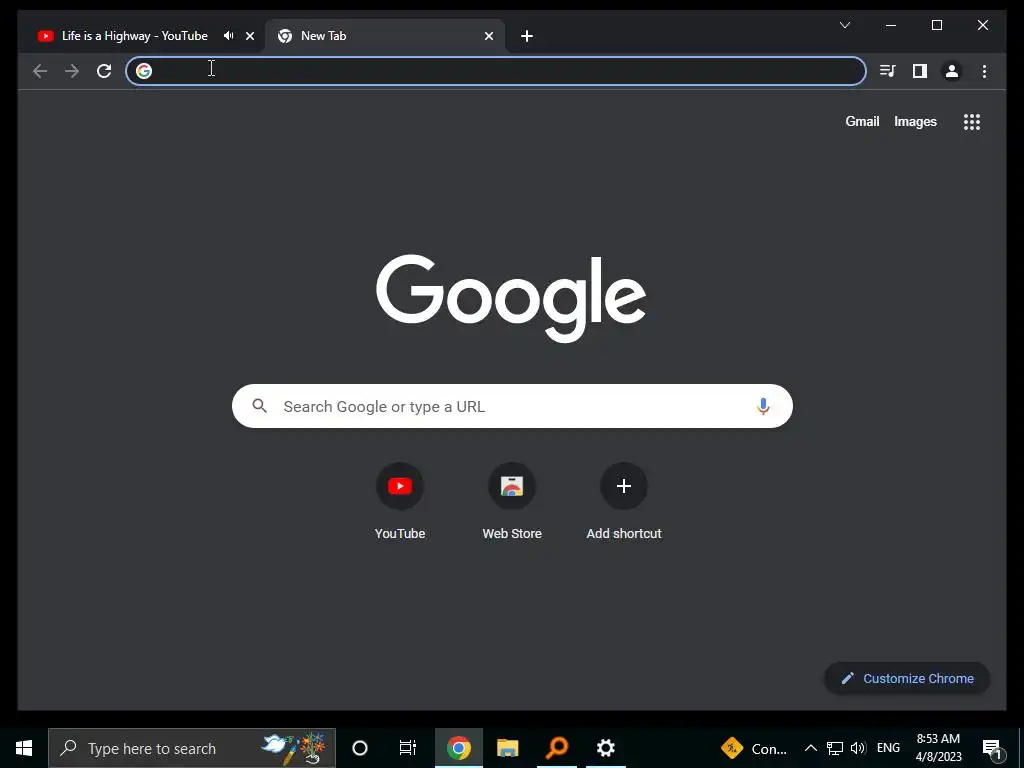Click the ENG language indicator
The width and height of the screenshot is (1024, 768).
tap(888, 748)
